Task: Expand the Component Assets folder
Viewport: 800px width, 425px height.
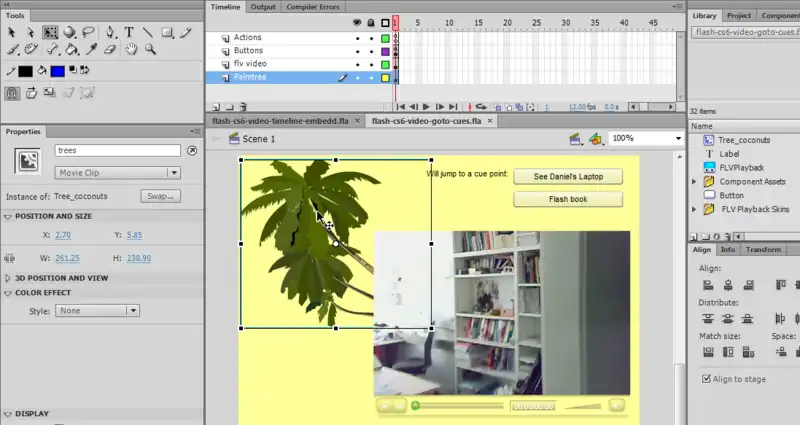Action: click(x=694, y=182)
